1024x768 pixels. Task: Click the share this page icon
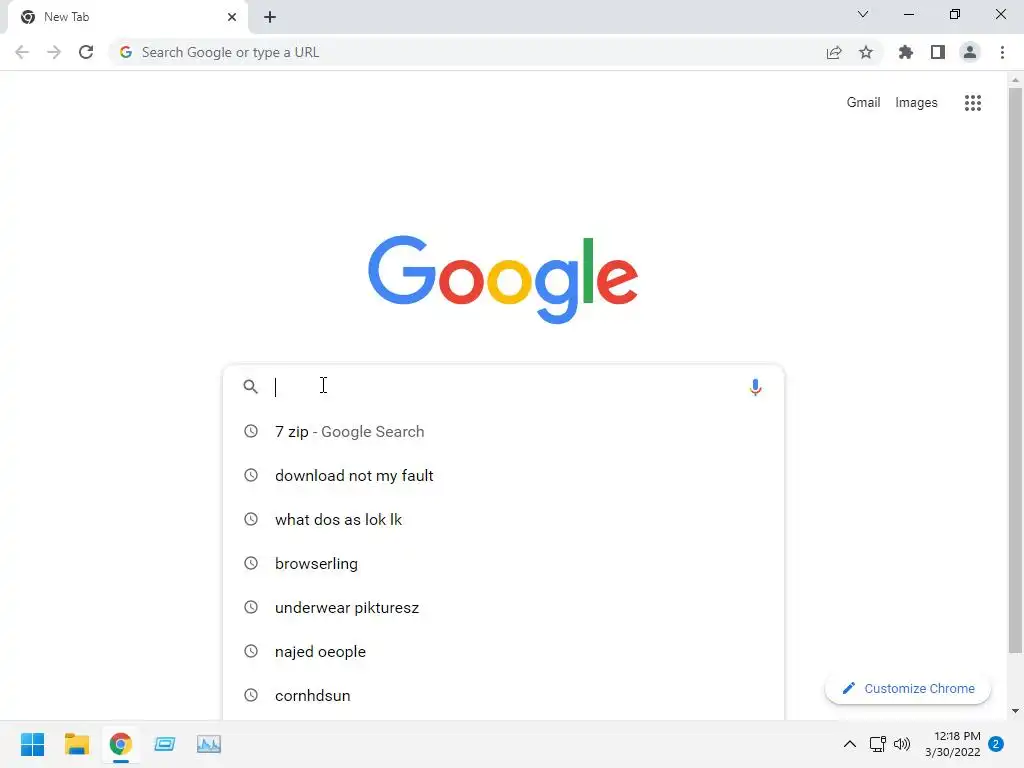tap(834, 52)
